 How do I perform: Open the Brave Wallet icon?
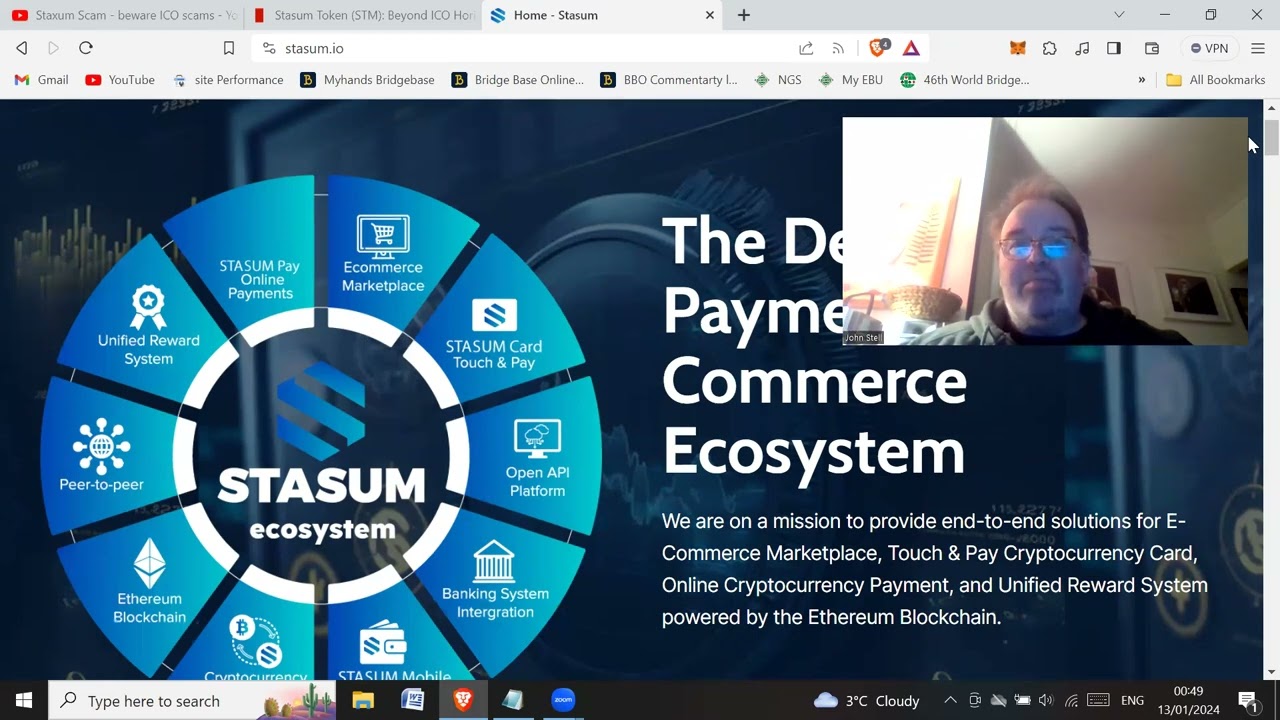click(1152, 48)
